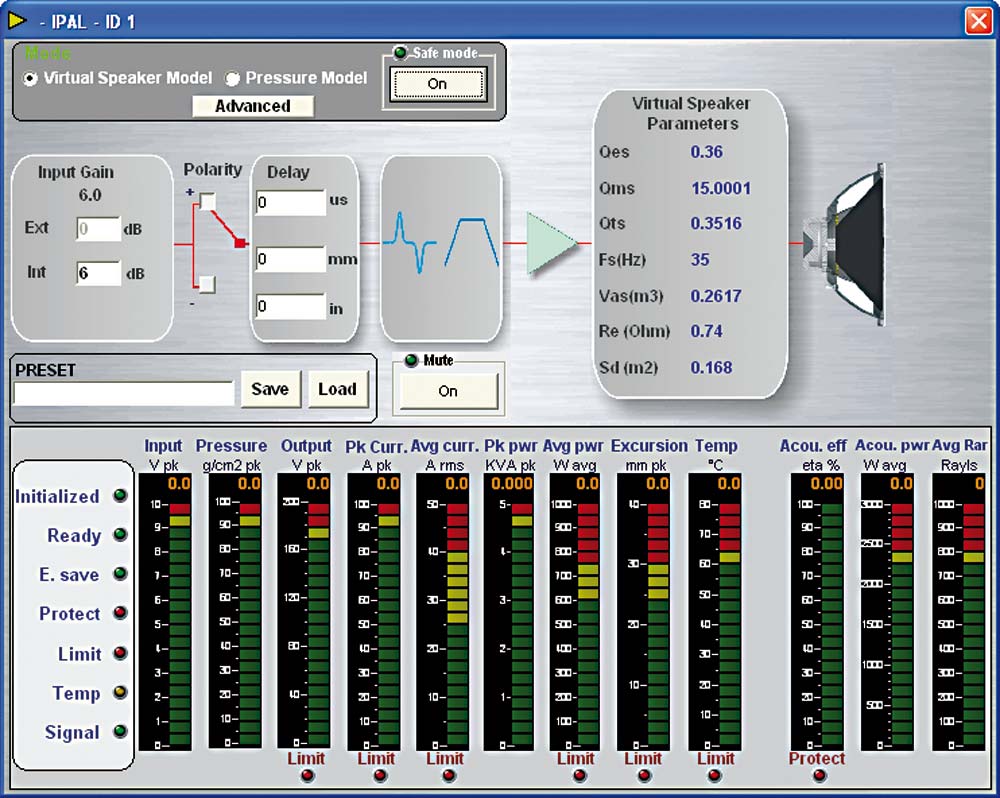Screen dimensions: 1000x798
Task: Click the Temp °C meter
Action: (x=714, y=611)
